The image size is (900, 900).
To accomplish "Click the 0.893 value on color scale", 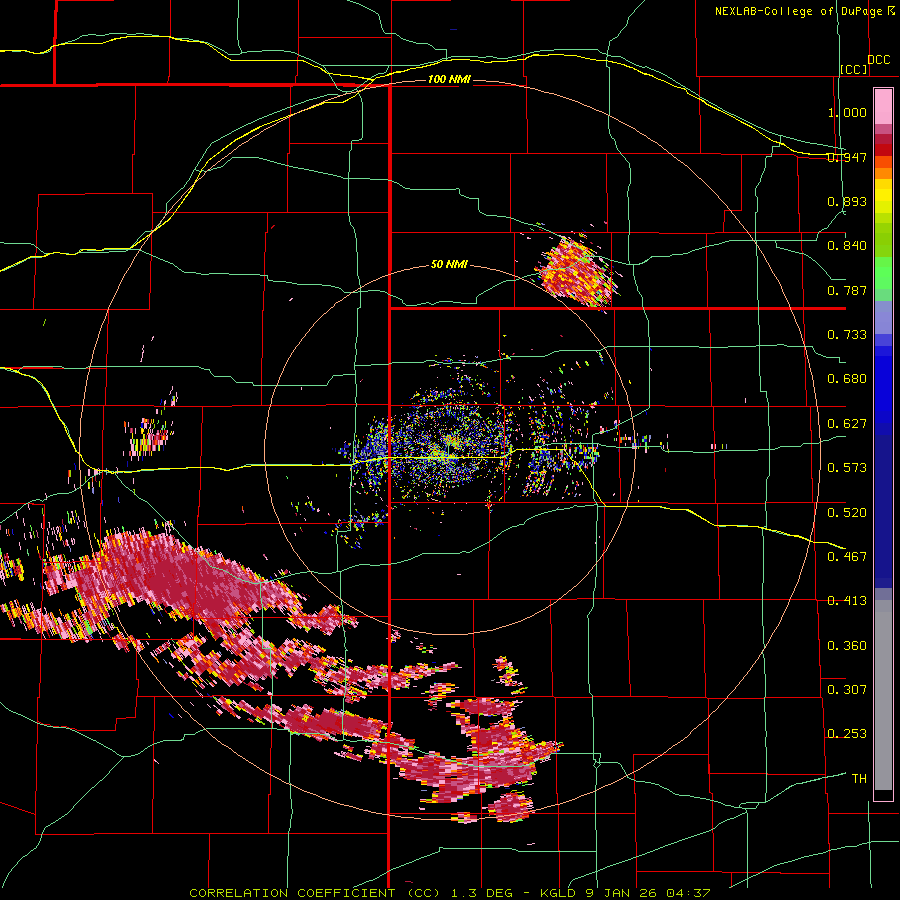I will [x=847, y=201].
